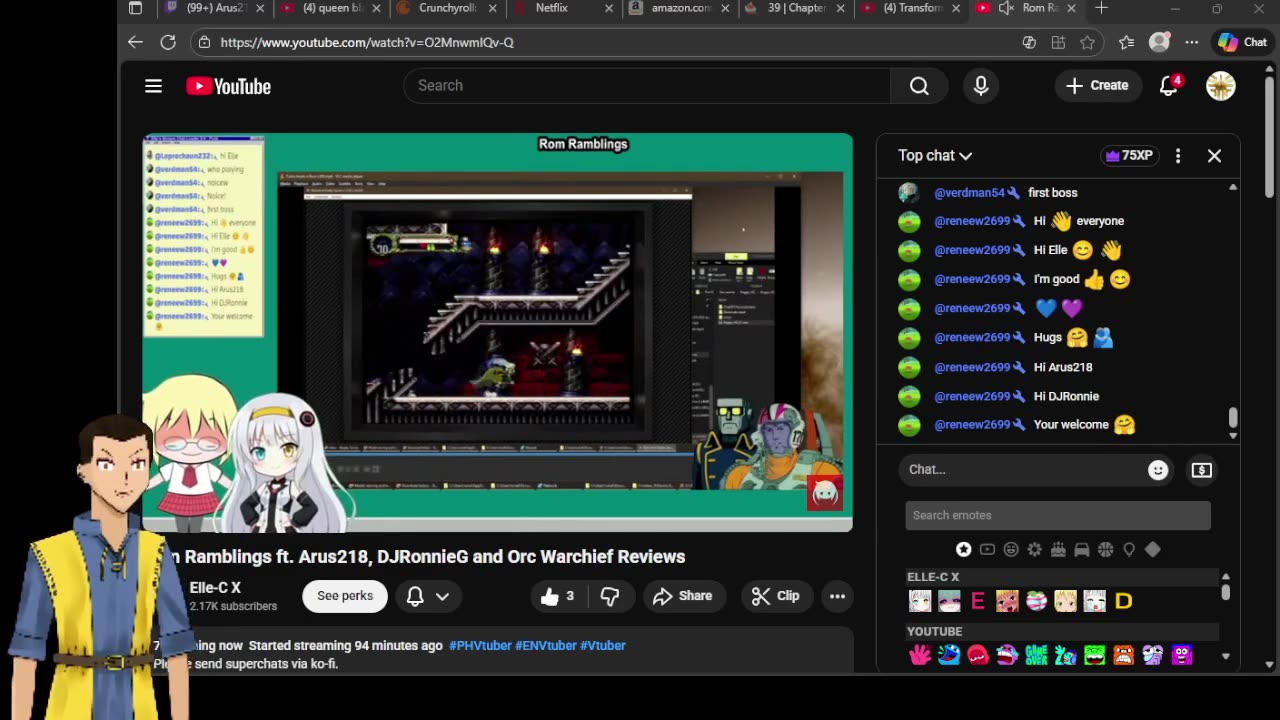
Task: Select the YouTube emote category
Action: (987, 549)
